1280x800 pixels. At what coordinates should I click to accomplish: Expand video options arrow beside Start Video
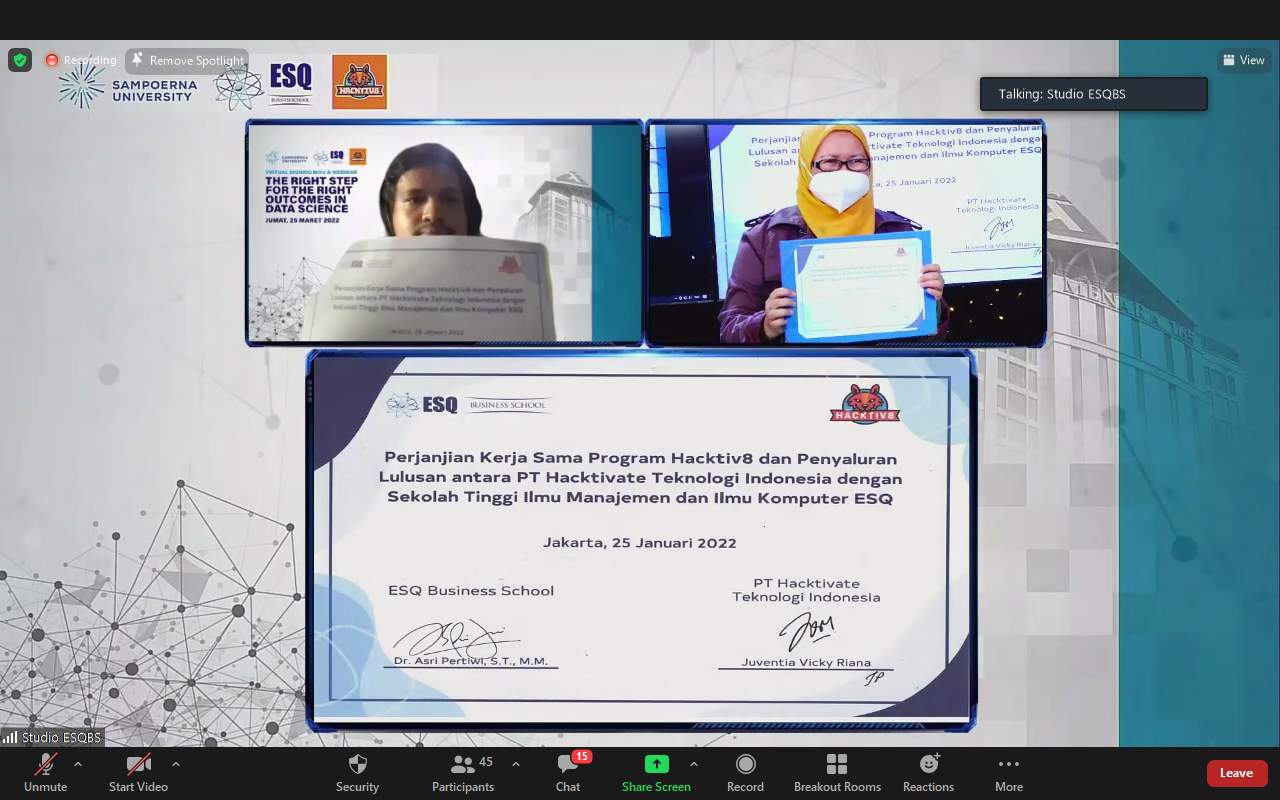point(176,764)
